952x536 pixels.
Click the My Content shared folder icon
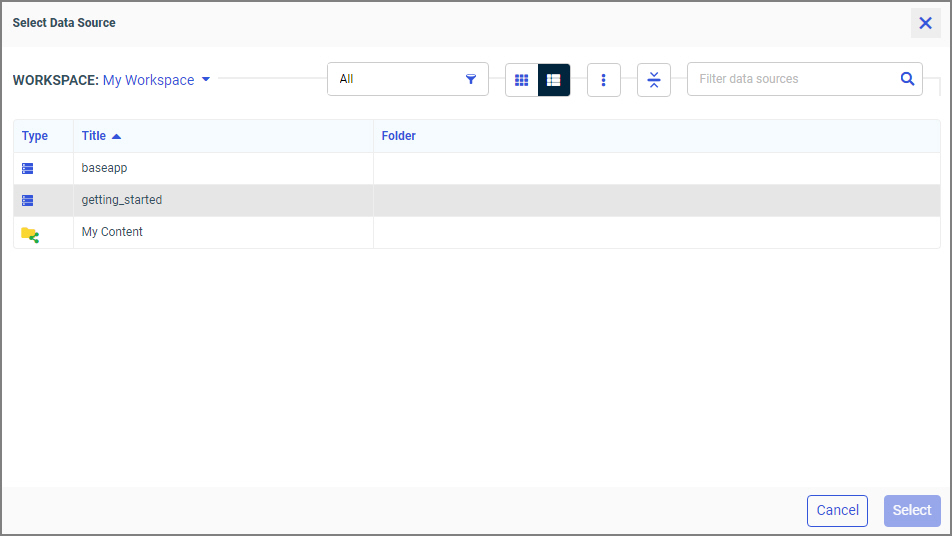click(x=30, y=235)
